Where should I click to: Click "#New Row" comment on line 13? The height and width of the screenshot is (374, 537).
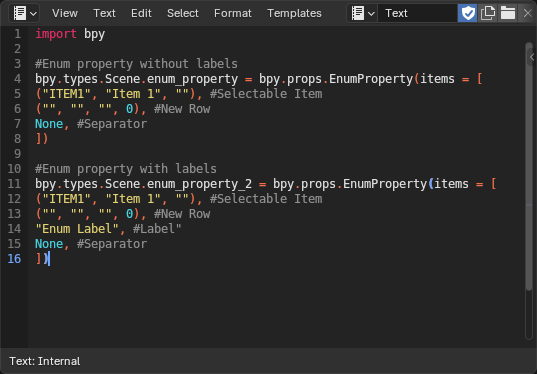pos(182,214)
